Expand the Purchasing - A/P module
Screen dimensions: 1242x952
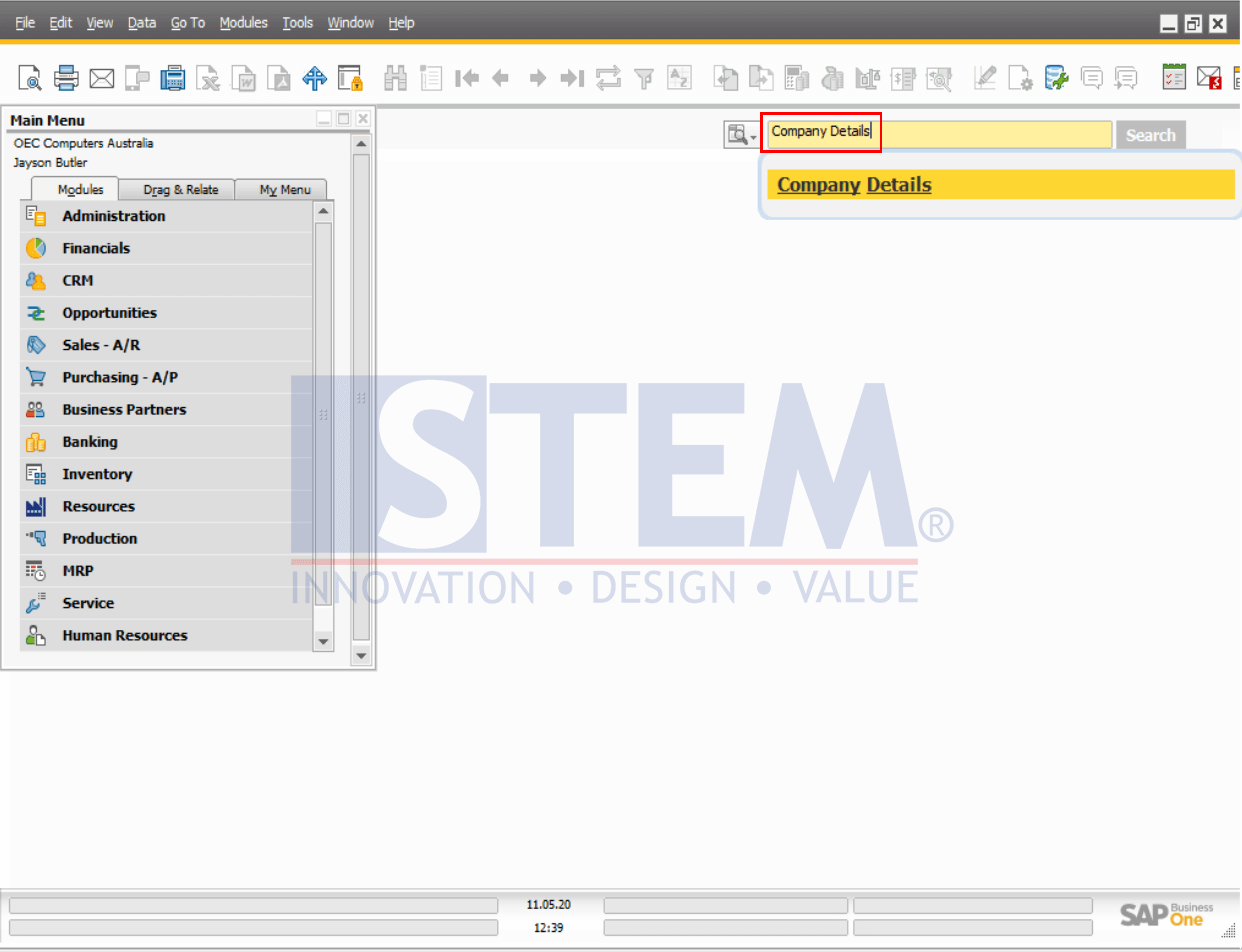(x=166, y=377)
